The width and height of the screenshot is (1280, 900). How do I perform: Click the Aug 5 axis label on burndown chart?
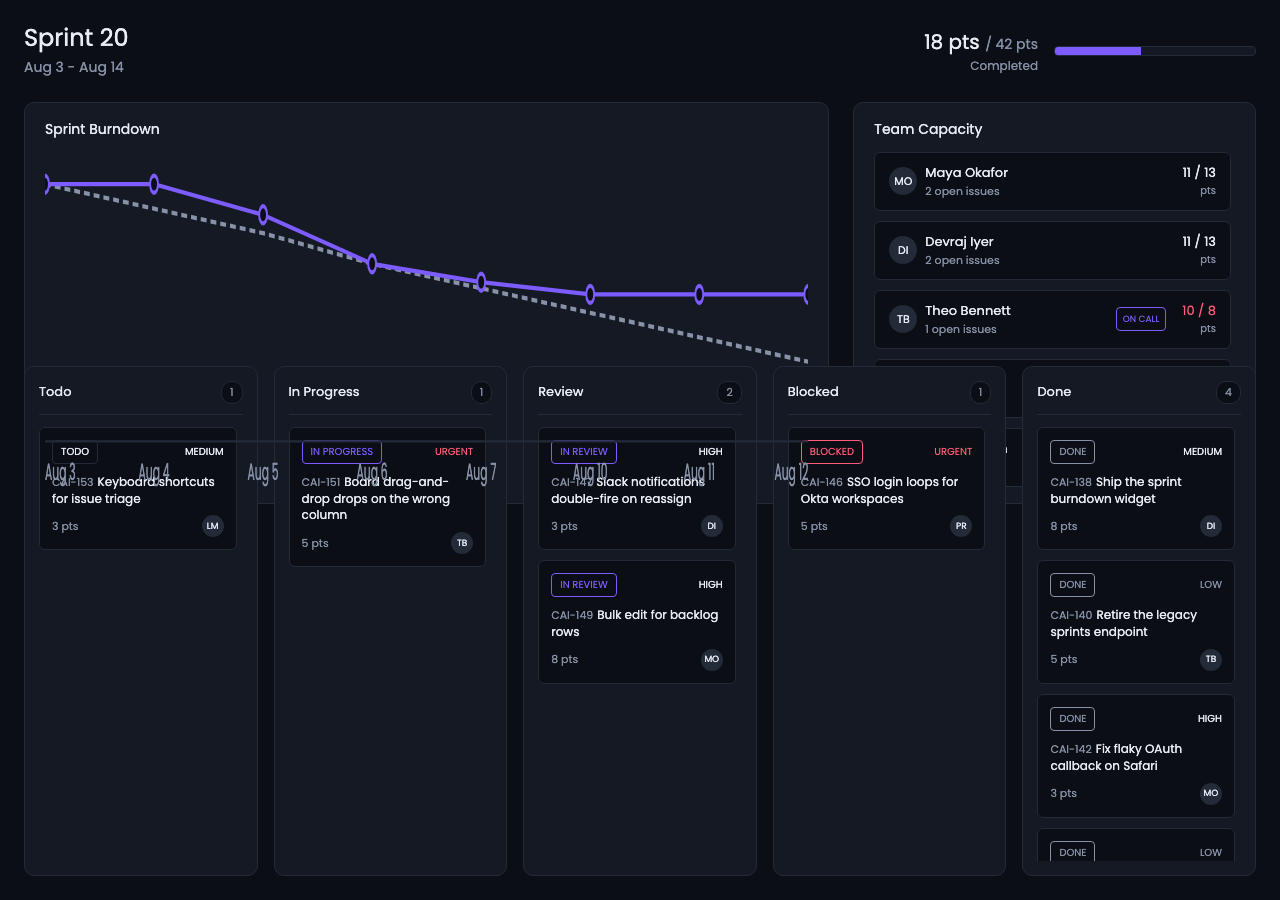(x=263, y=472)
